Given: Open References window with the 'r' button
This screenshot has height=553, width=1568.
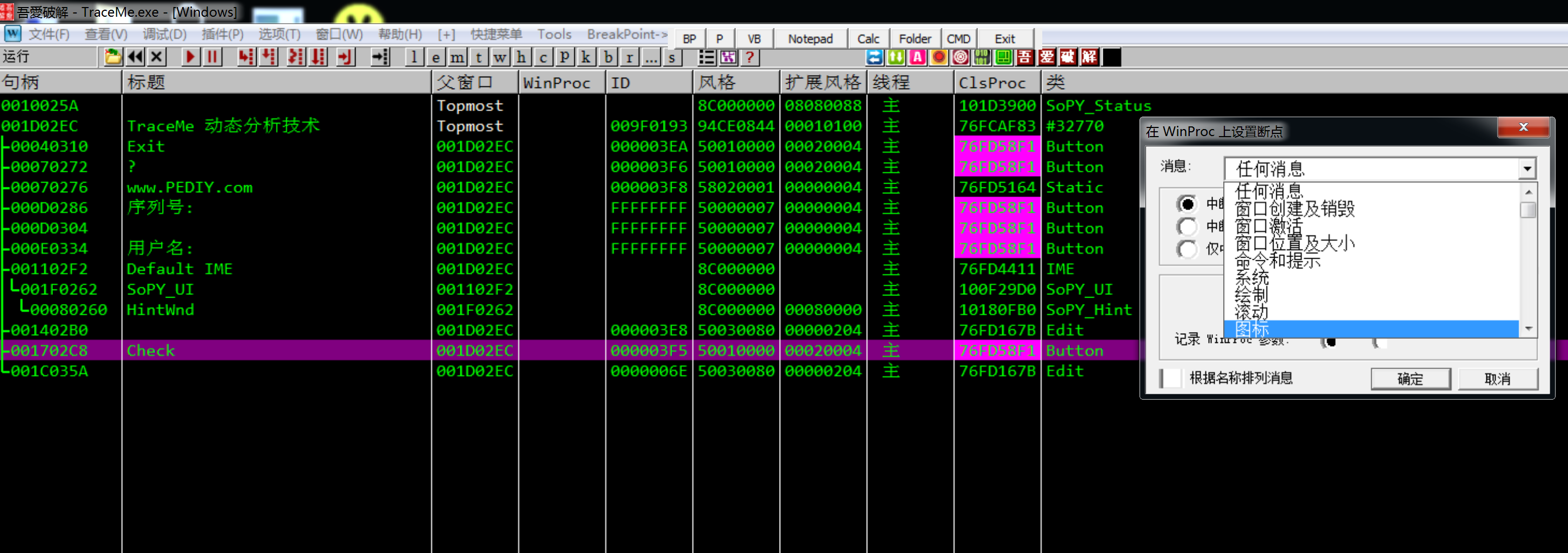Looking at the screenshot, I should point(629,57).
